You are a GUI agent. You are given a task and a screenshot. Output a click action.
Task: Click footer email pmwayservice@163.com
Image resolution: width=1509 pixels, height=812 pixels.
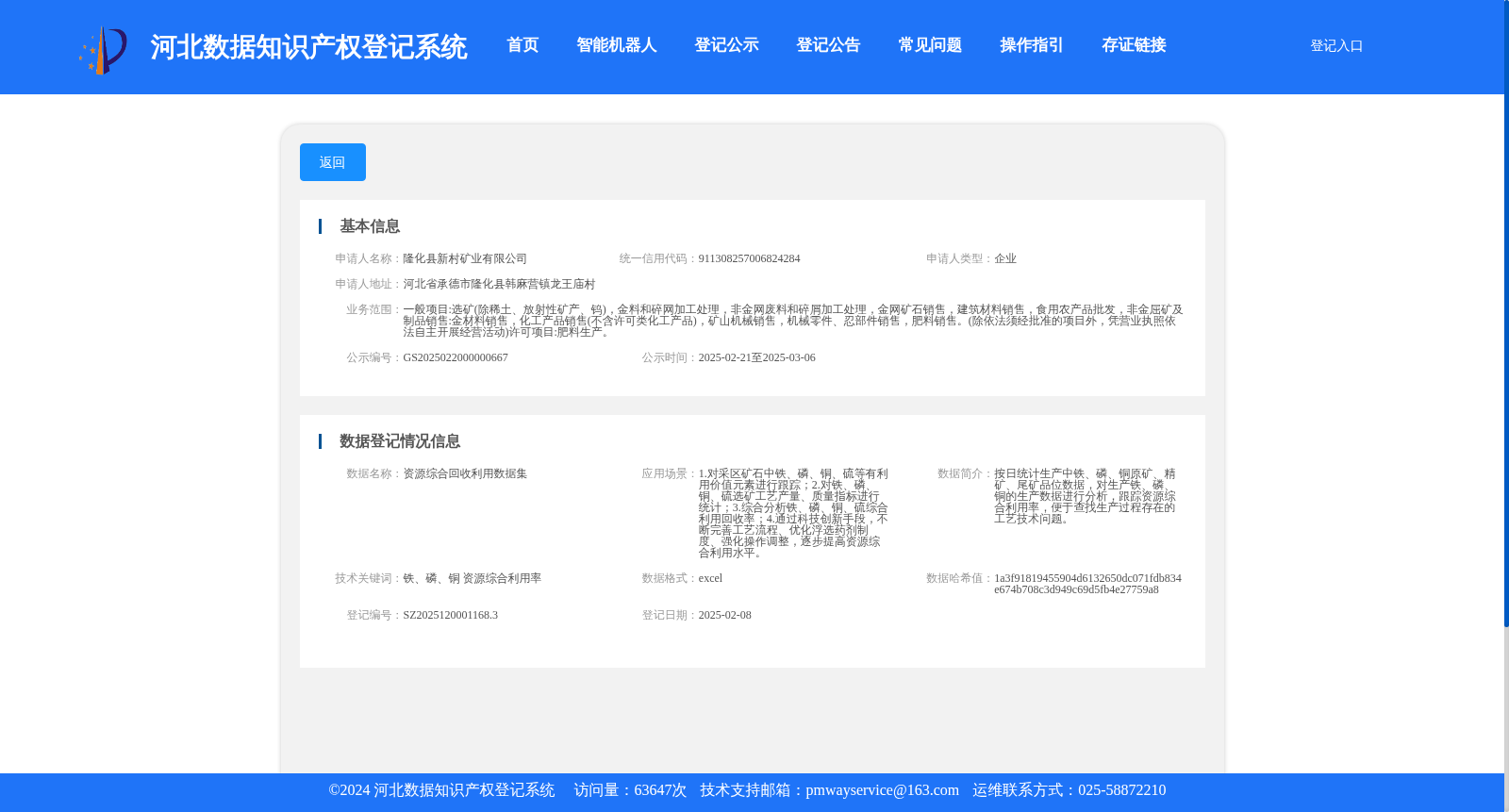point(882,790)
